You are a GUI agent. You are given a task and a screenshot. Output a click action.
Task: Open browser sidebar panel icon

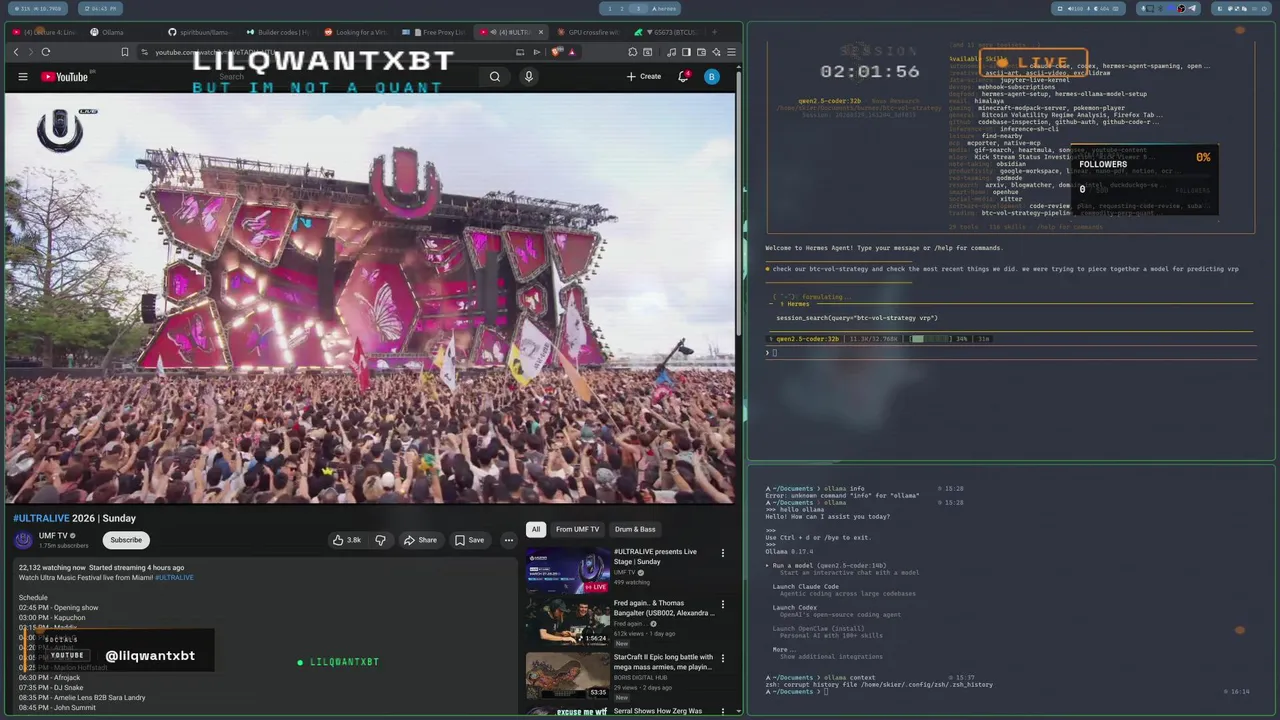[x=686, y=52]
